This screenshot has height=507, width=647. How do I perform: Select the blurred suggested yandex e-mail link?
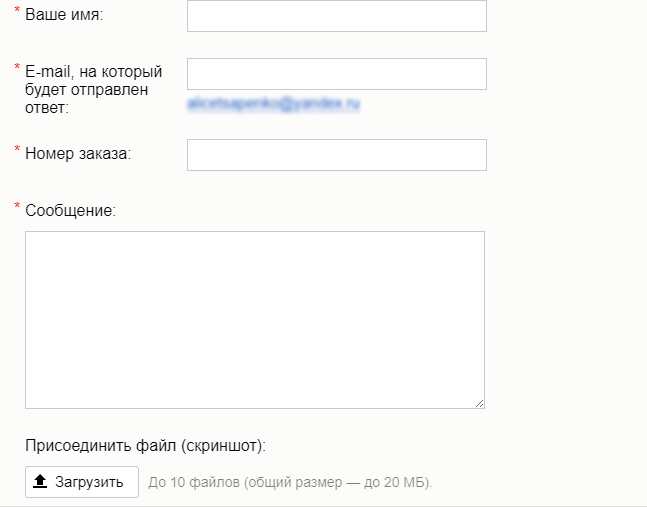[274, 104]
